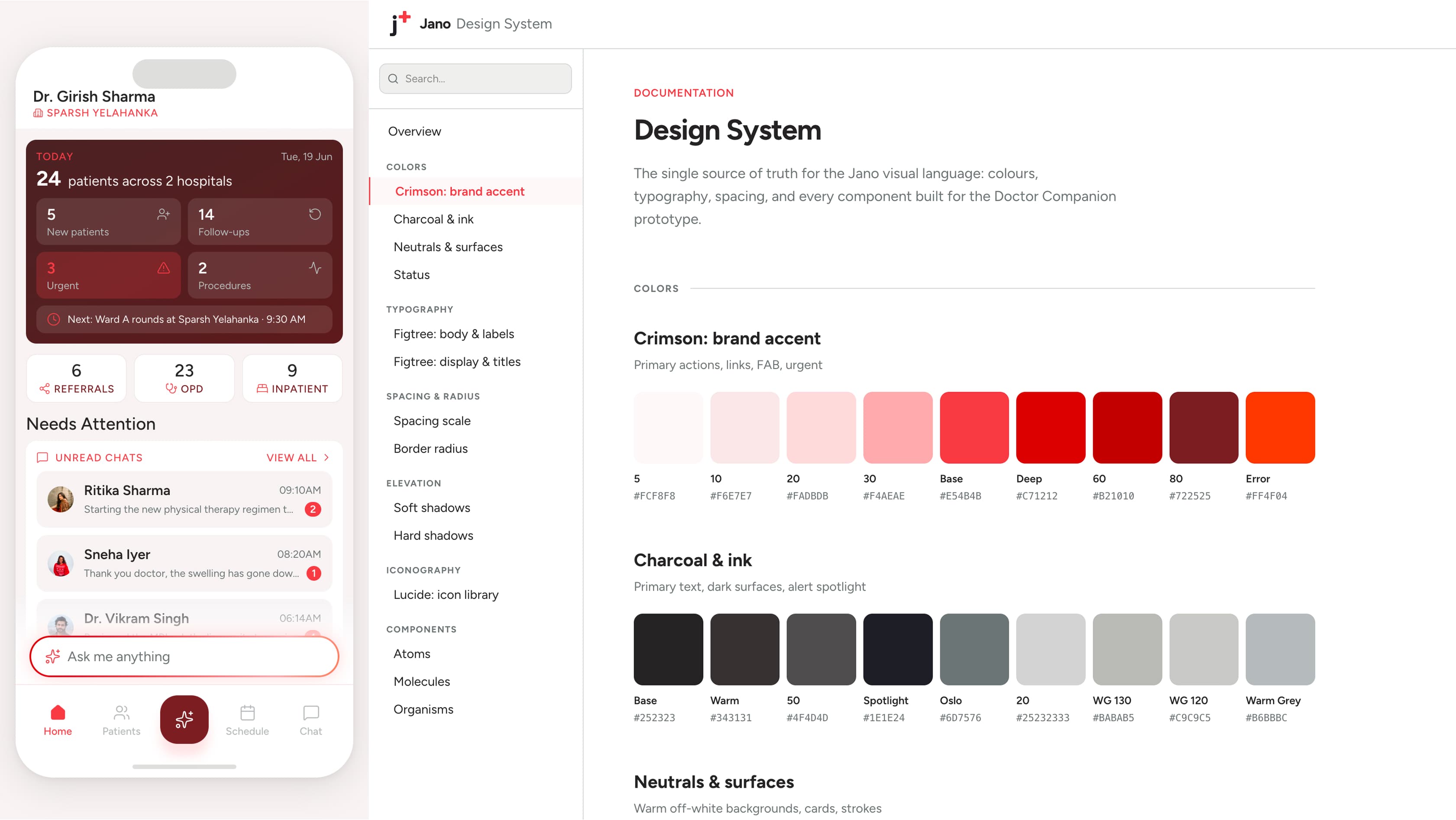Screen dimensions: 1456x820
Task: Open the Referrals card with 6
Action: 76,378
